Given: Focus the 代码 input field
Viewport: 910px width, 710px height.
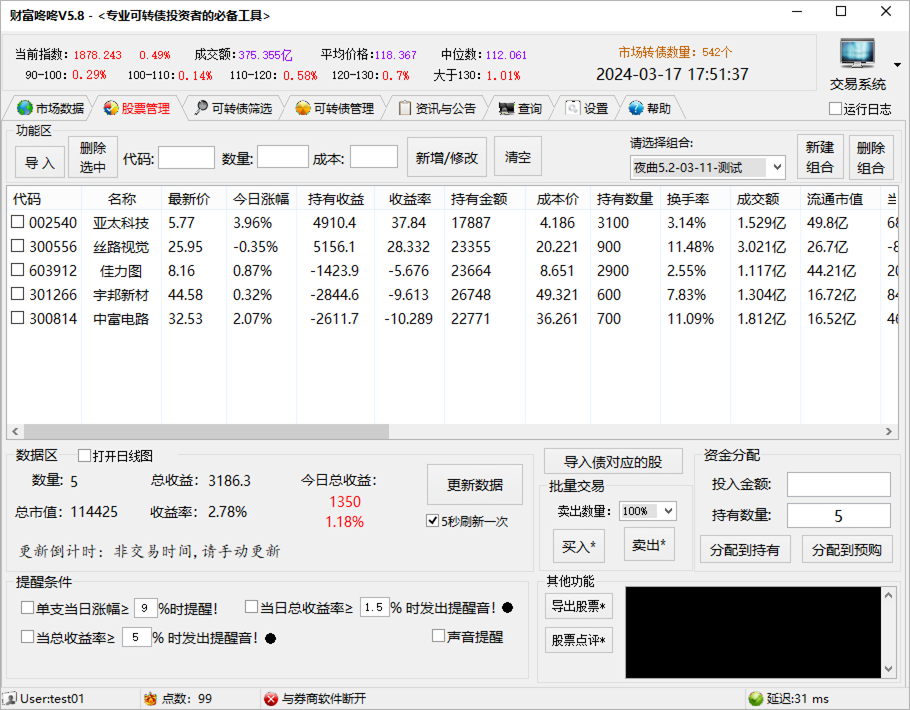Looking at the screenshot, I should pyautogui.click(x=186, y=157).
